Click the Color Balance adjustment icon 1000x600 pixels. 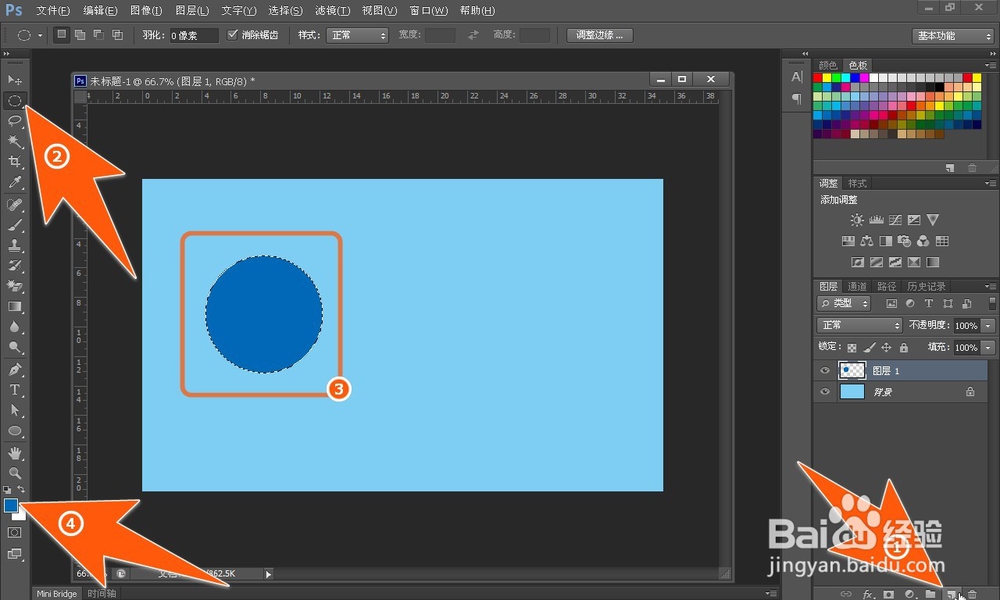[866, 241]
